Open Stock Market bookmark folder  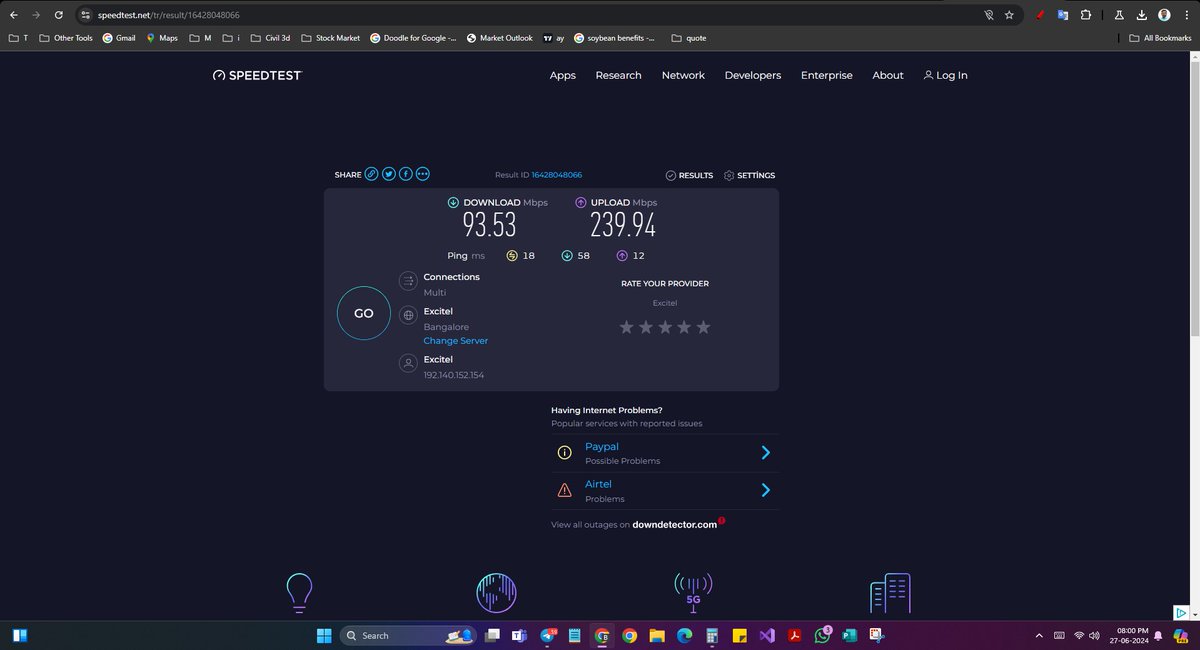point(329,38)
